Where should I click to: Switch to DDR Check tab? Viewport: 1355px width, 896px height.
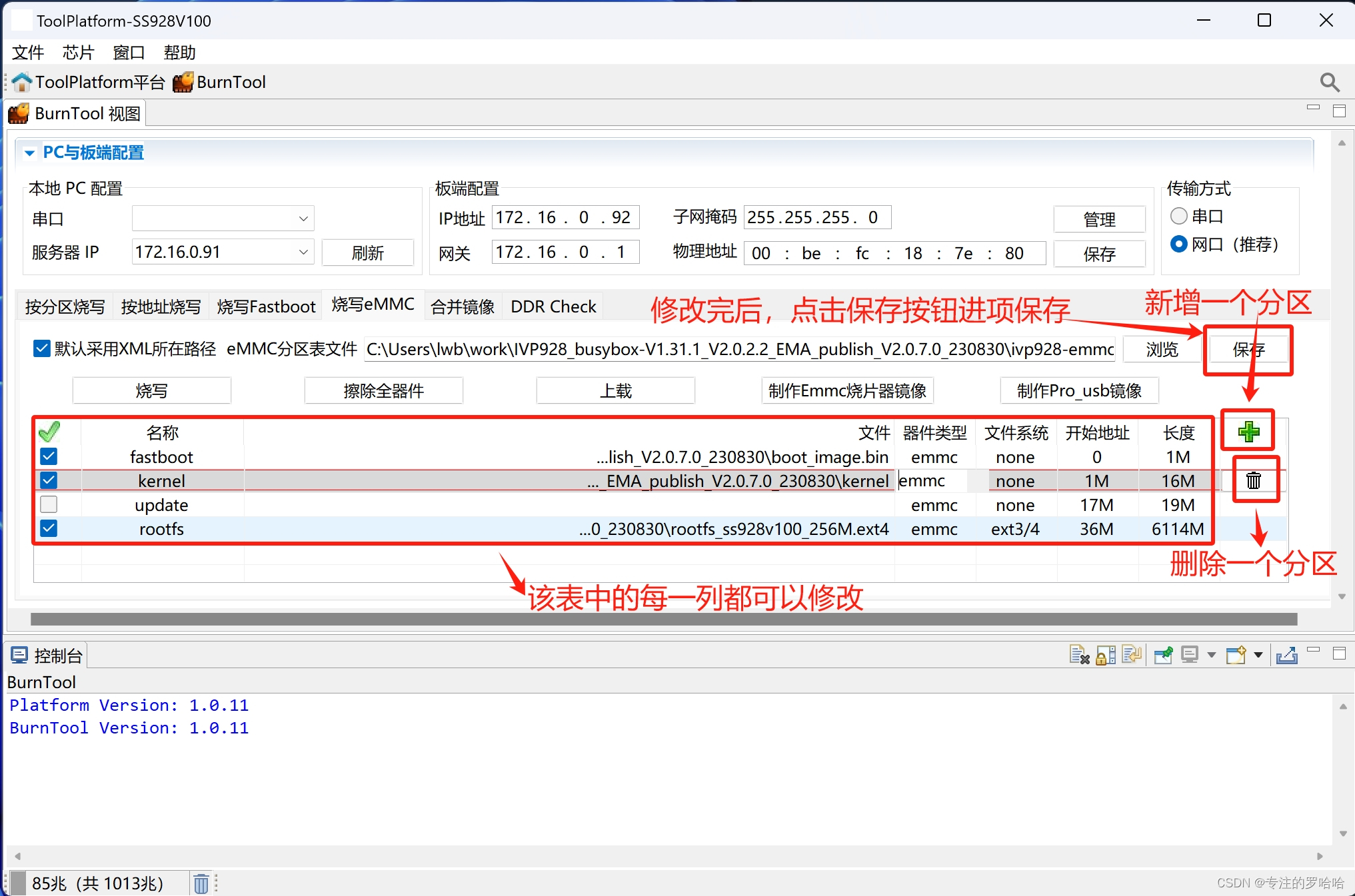553,306
